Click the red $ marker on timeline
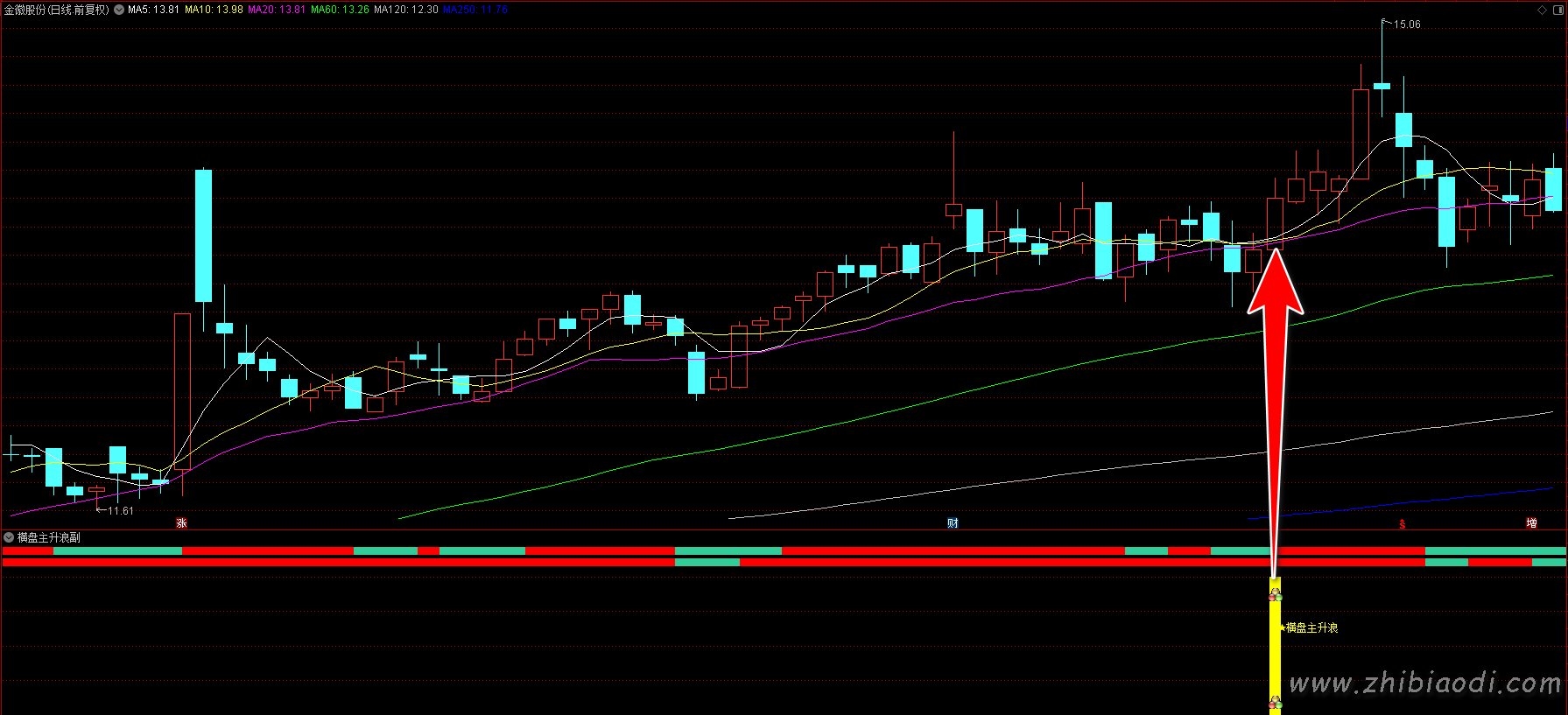 [x=1402, y=524]
